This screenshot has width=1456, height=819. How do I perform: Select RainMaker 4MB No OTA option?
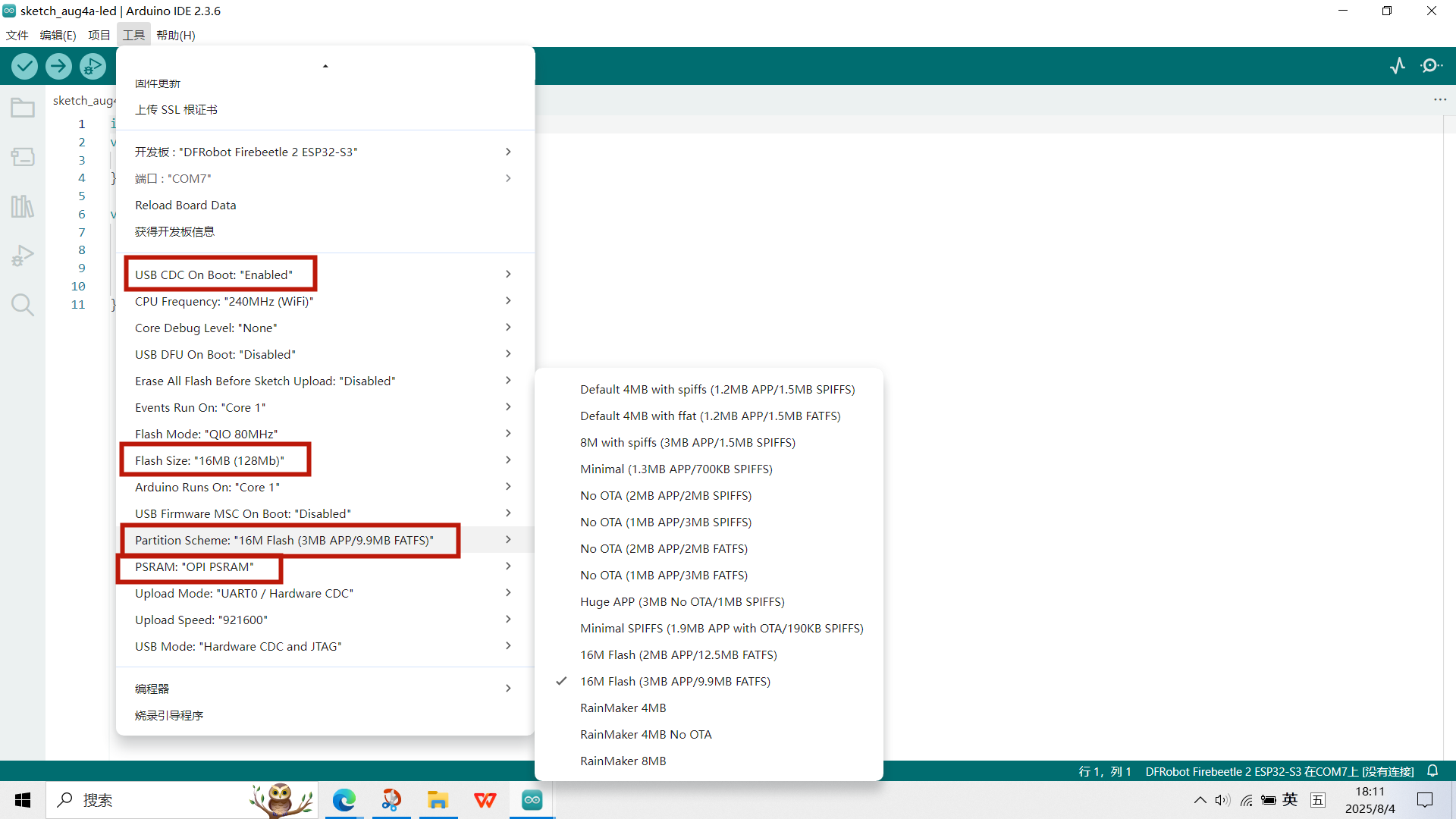[708, 734]
